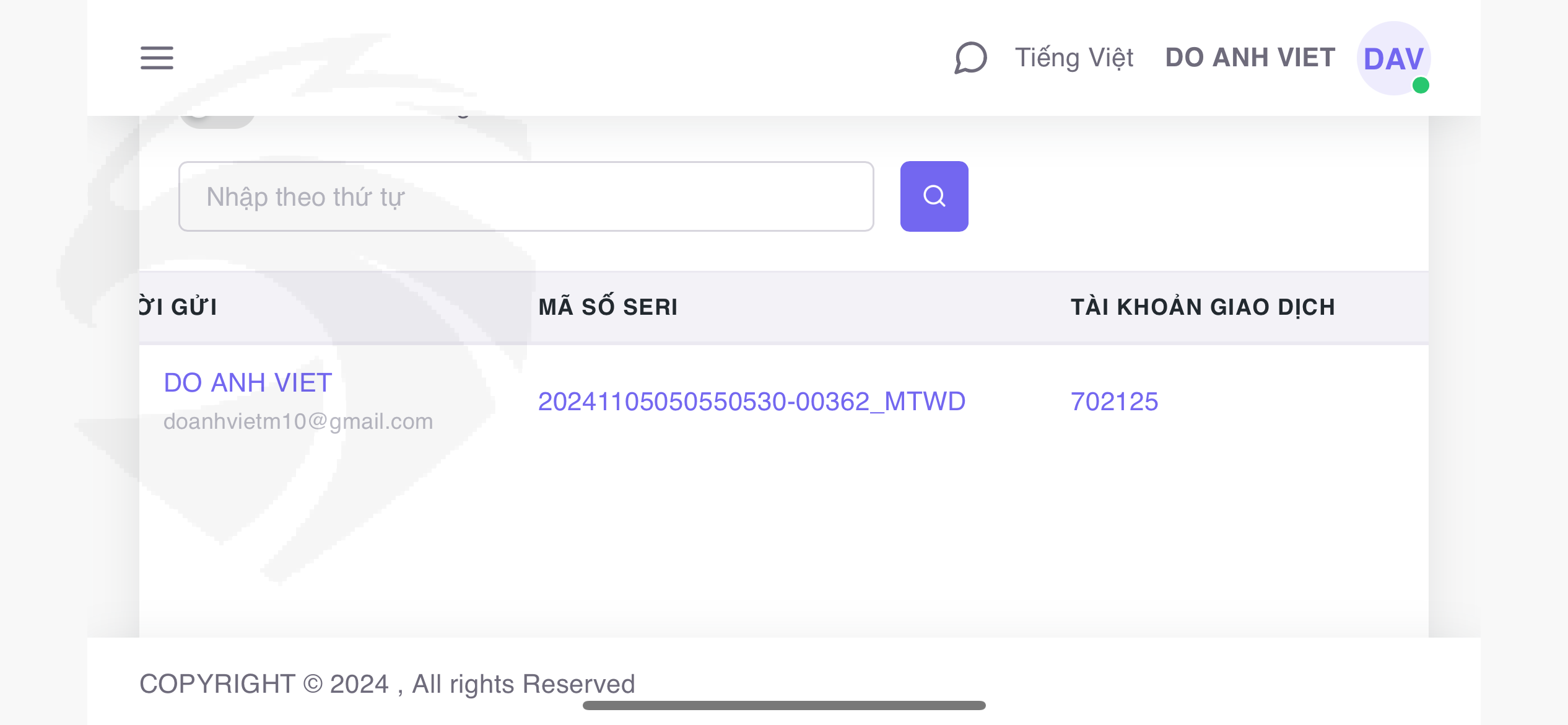The image size is (1568, 725).
Task: Click the COPYRIGHT © 2024 footer text
Action: click(387, 684)
